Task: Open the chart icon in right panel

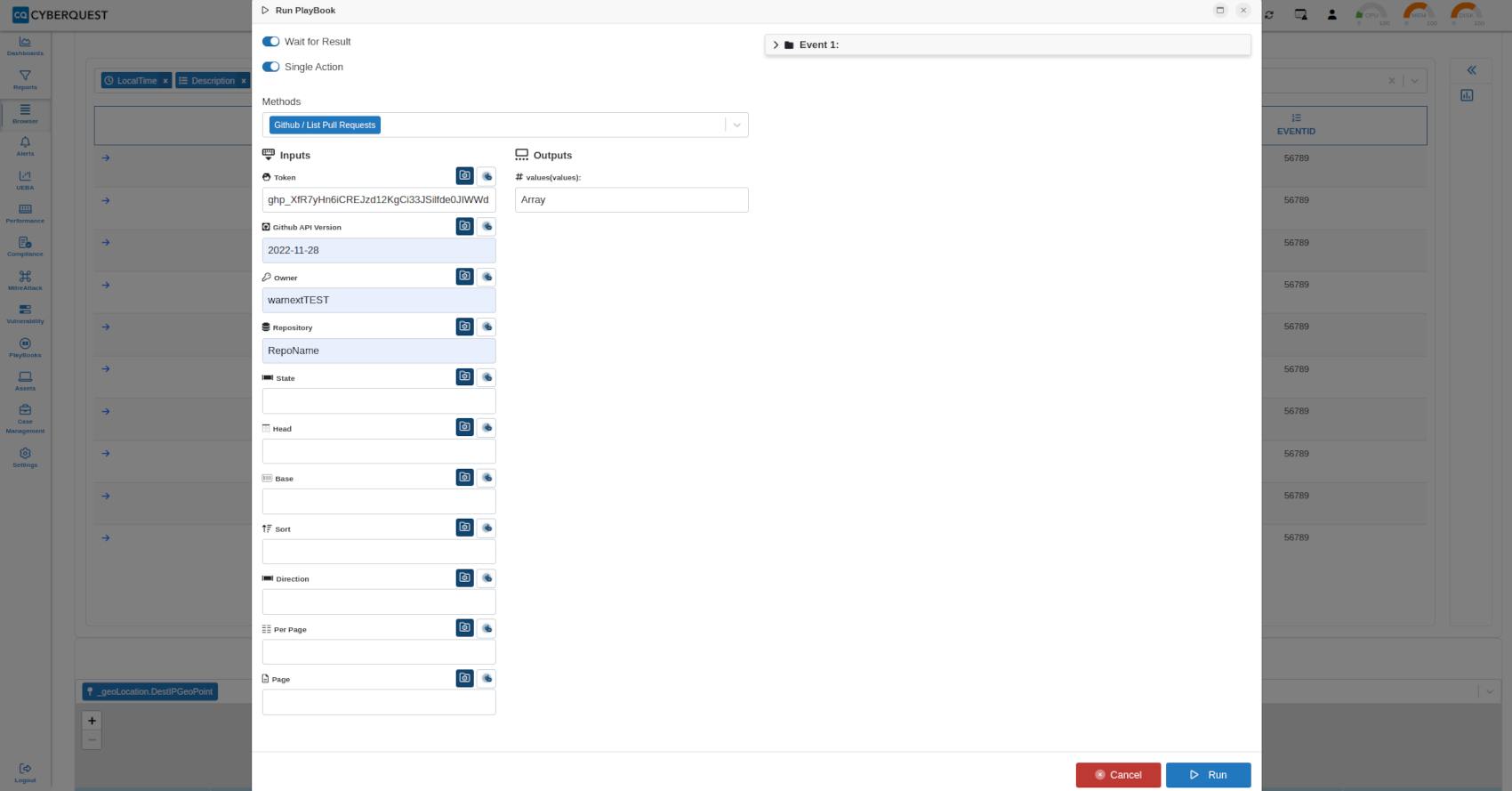Action: point(1467,95)
